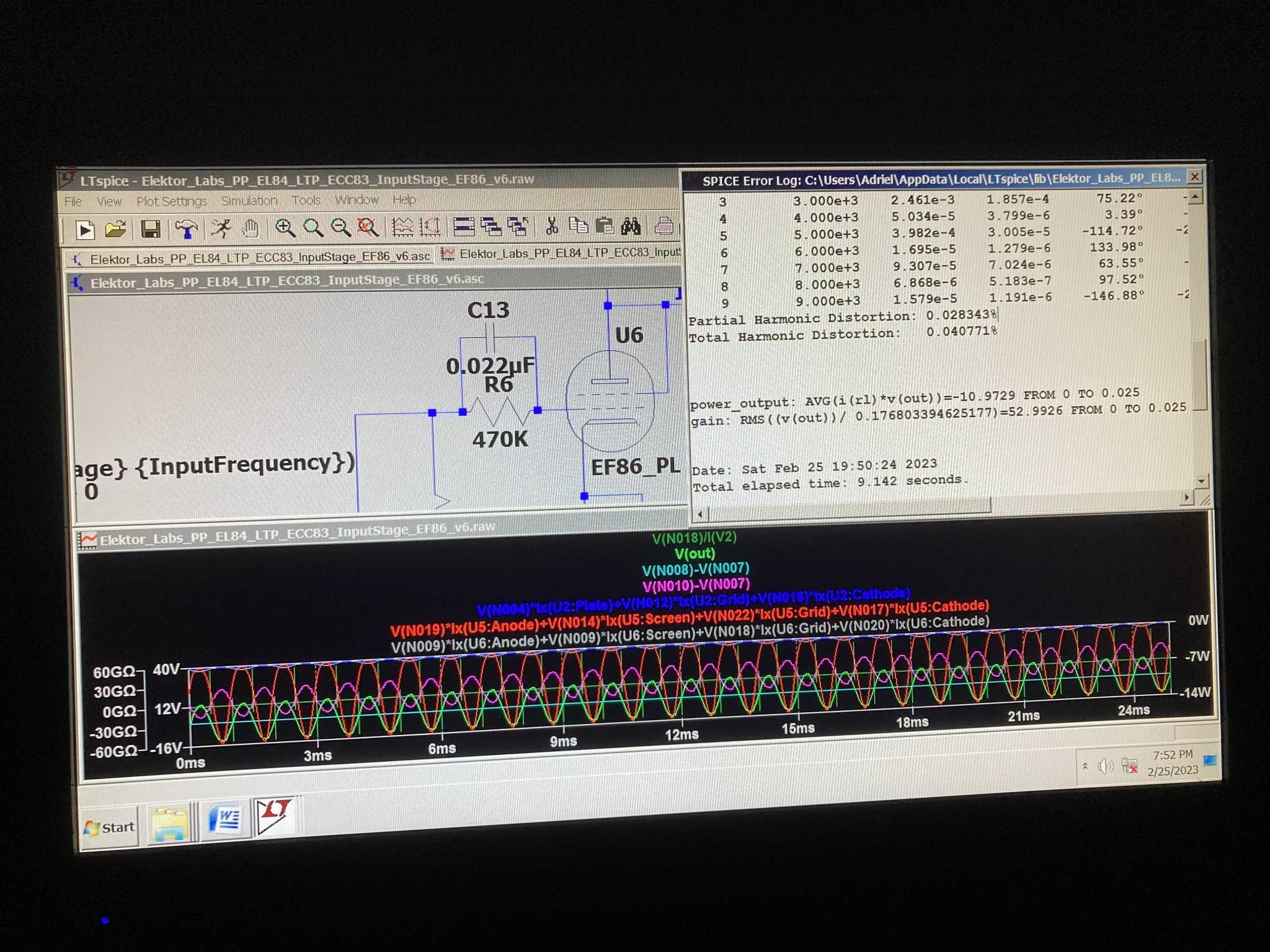Click the LTspice taskbar icon
Screen dimensions: 1270x952
[x=275, y=816]
